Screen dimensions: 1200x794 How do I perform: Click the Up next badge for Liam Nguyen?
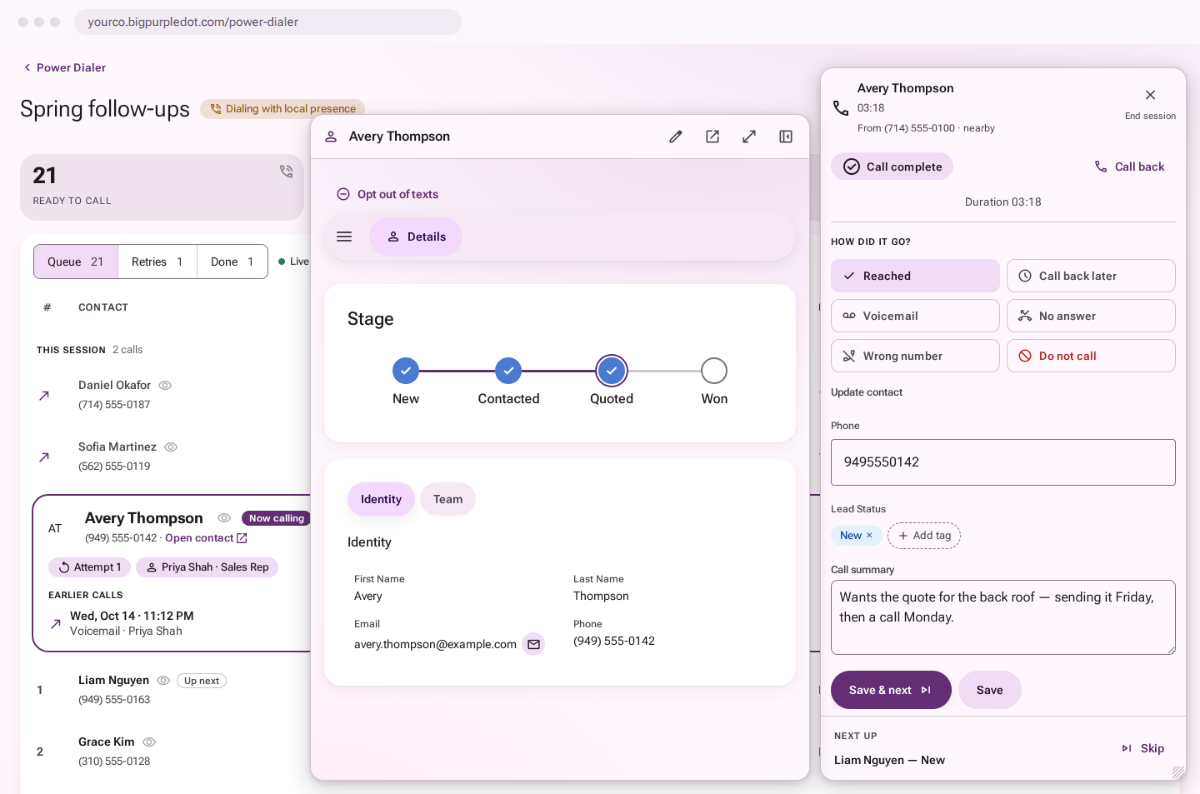point(202,681)
